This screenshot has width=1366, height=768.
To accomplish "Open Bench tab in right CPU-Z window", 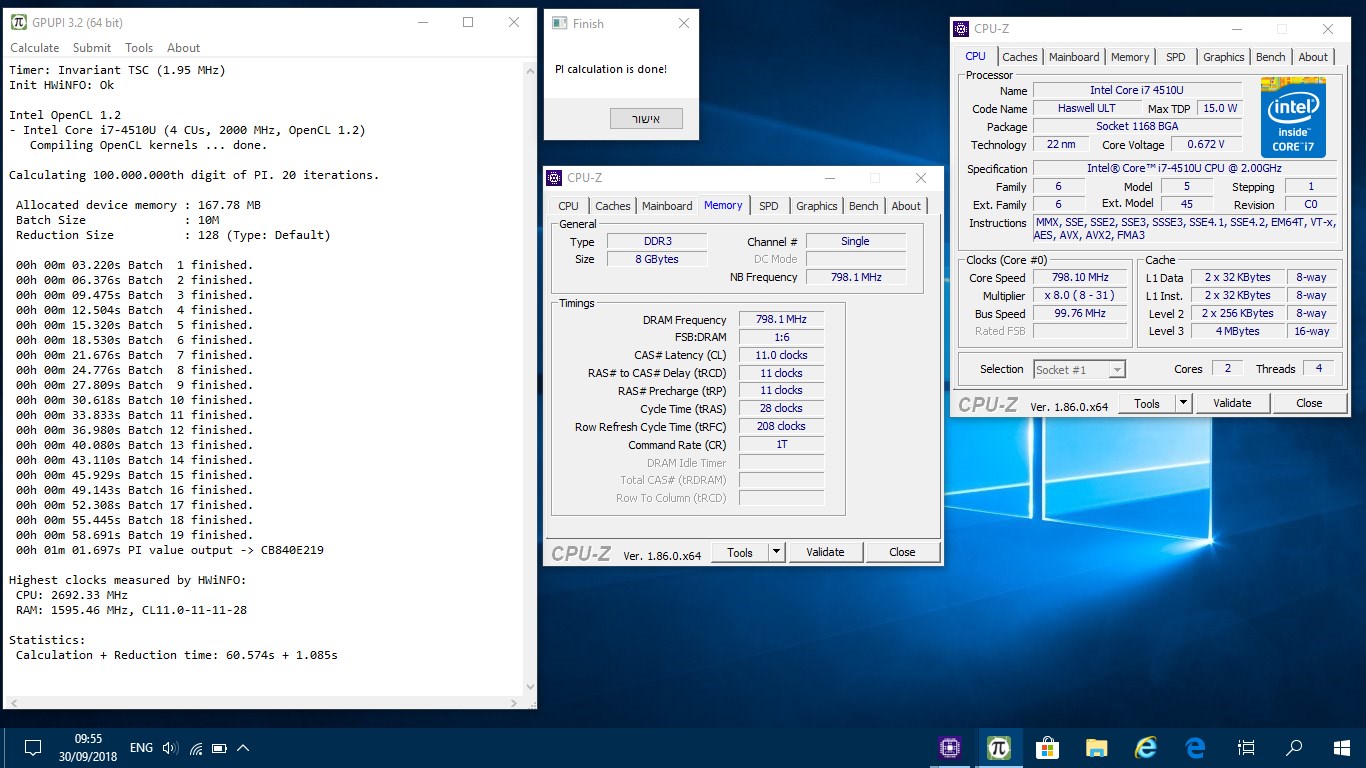I will 1271,57.
